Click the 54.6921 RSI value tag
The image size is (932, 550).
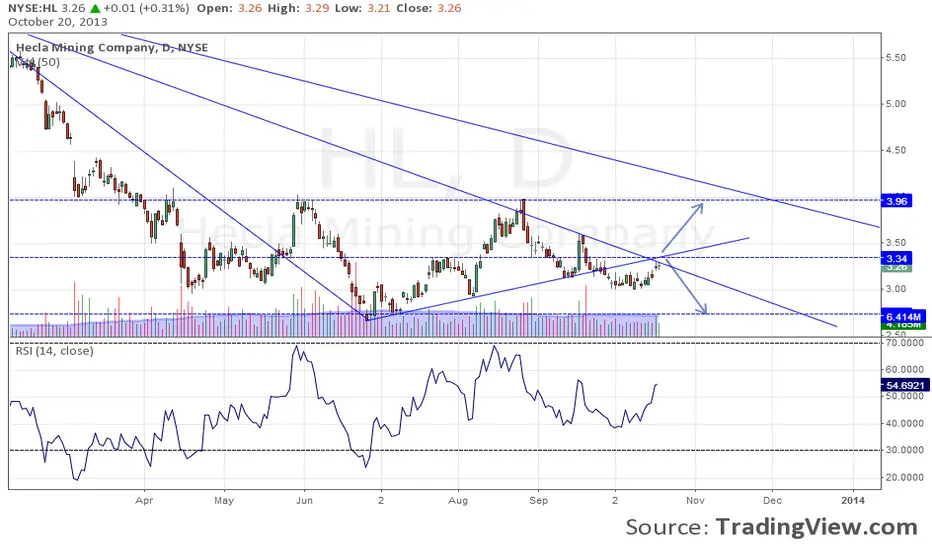905,385
